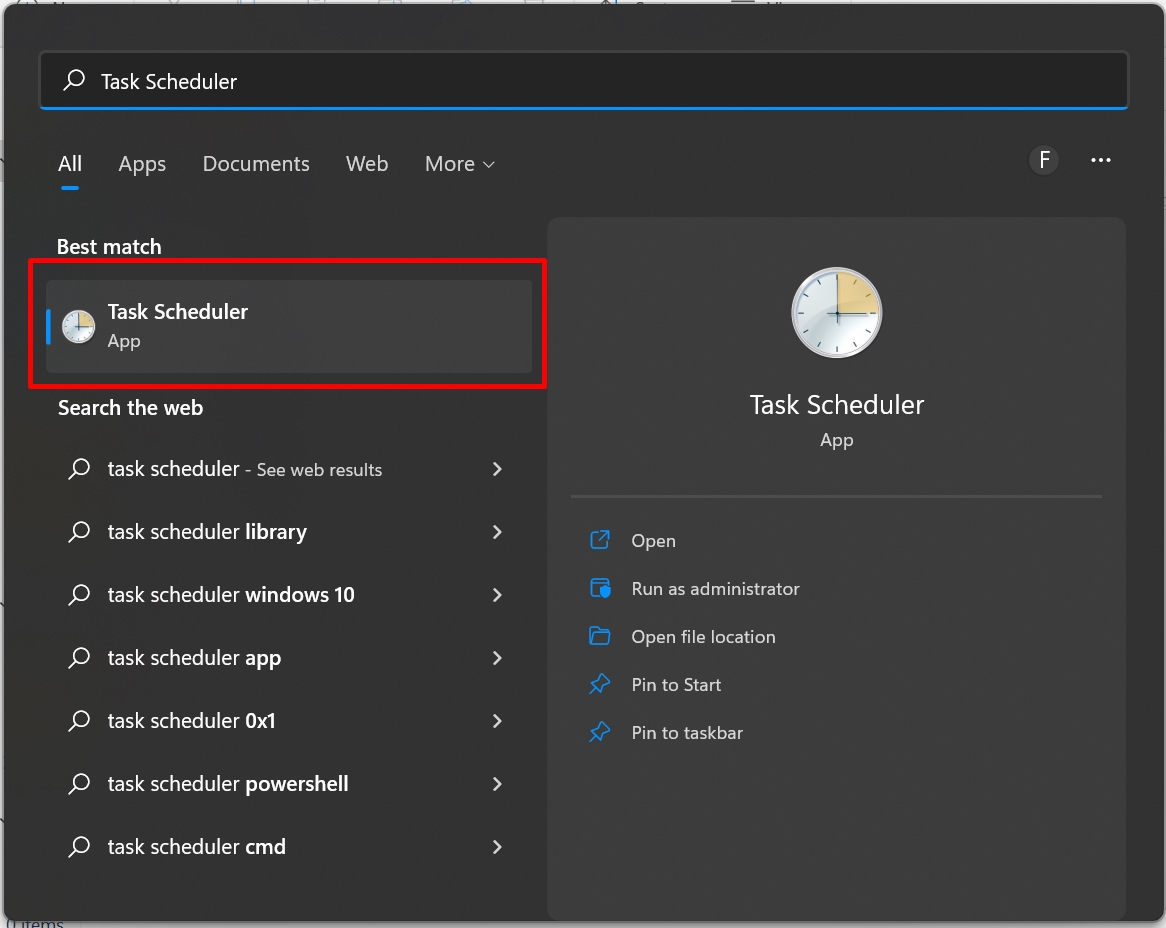Select Open in the preview pane
The height and width of the screenshot is (928, 1166).
[x=653, y=541]
